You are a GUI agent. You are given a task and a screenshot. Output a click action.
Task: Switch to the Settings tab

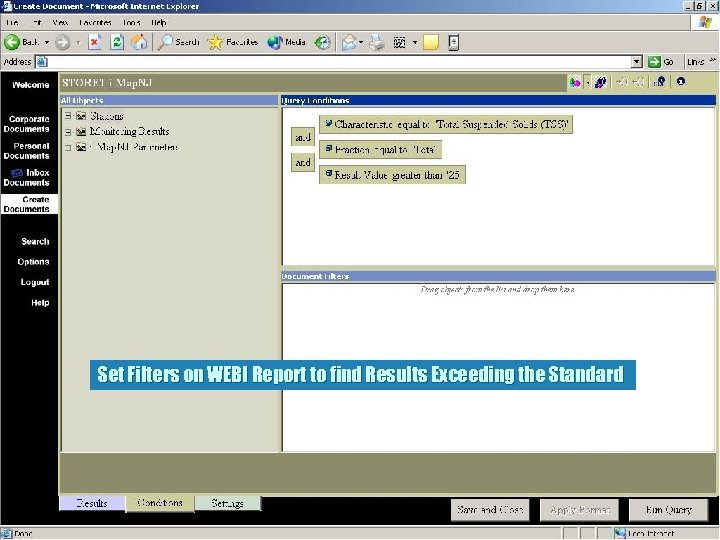click(228, 503)
